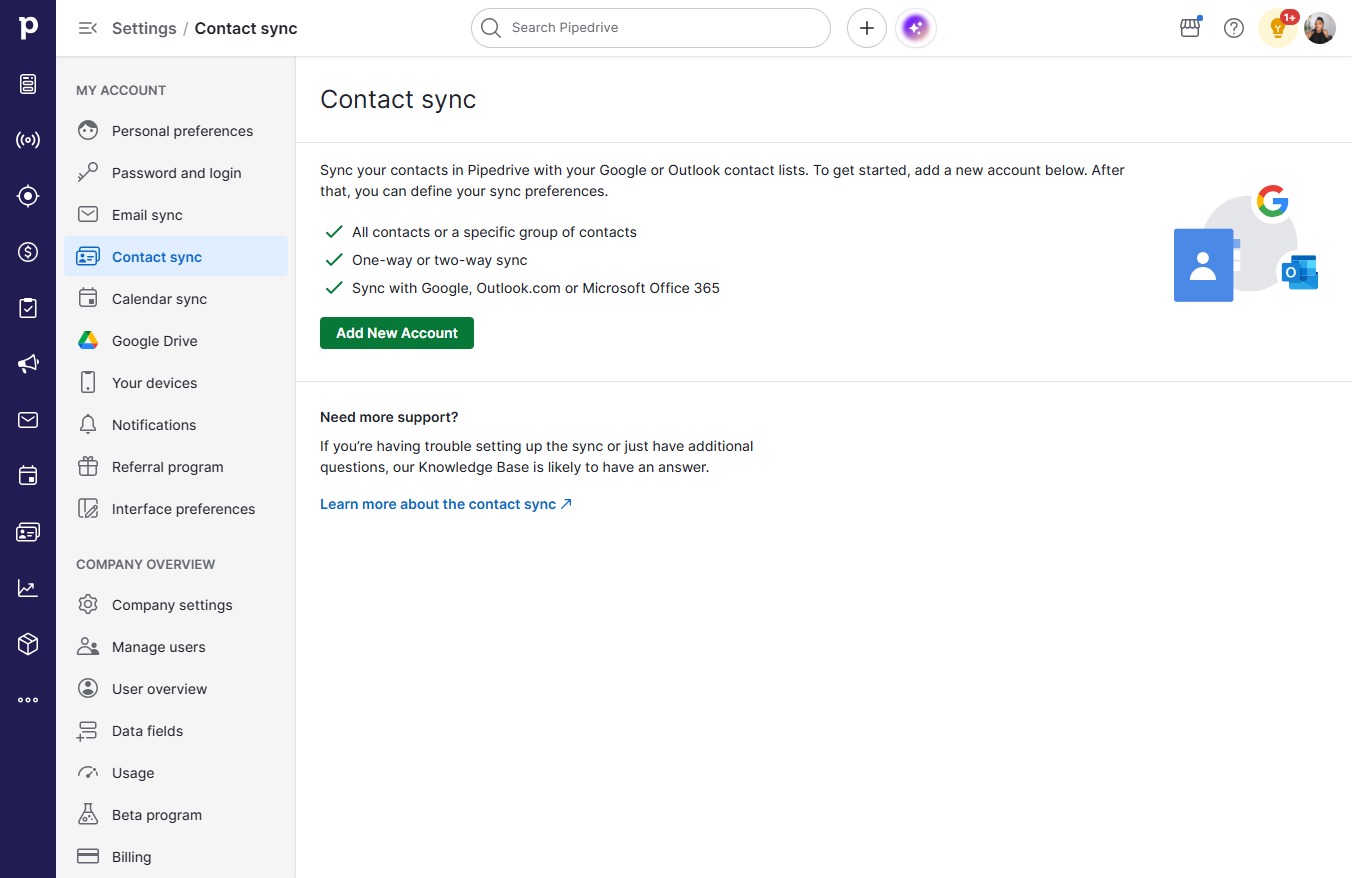Go to Deals via the dollar icon
This screenshot has height=878, width=1352.
click(28, 252)
